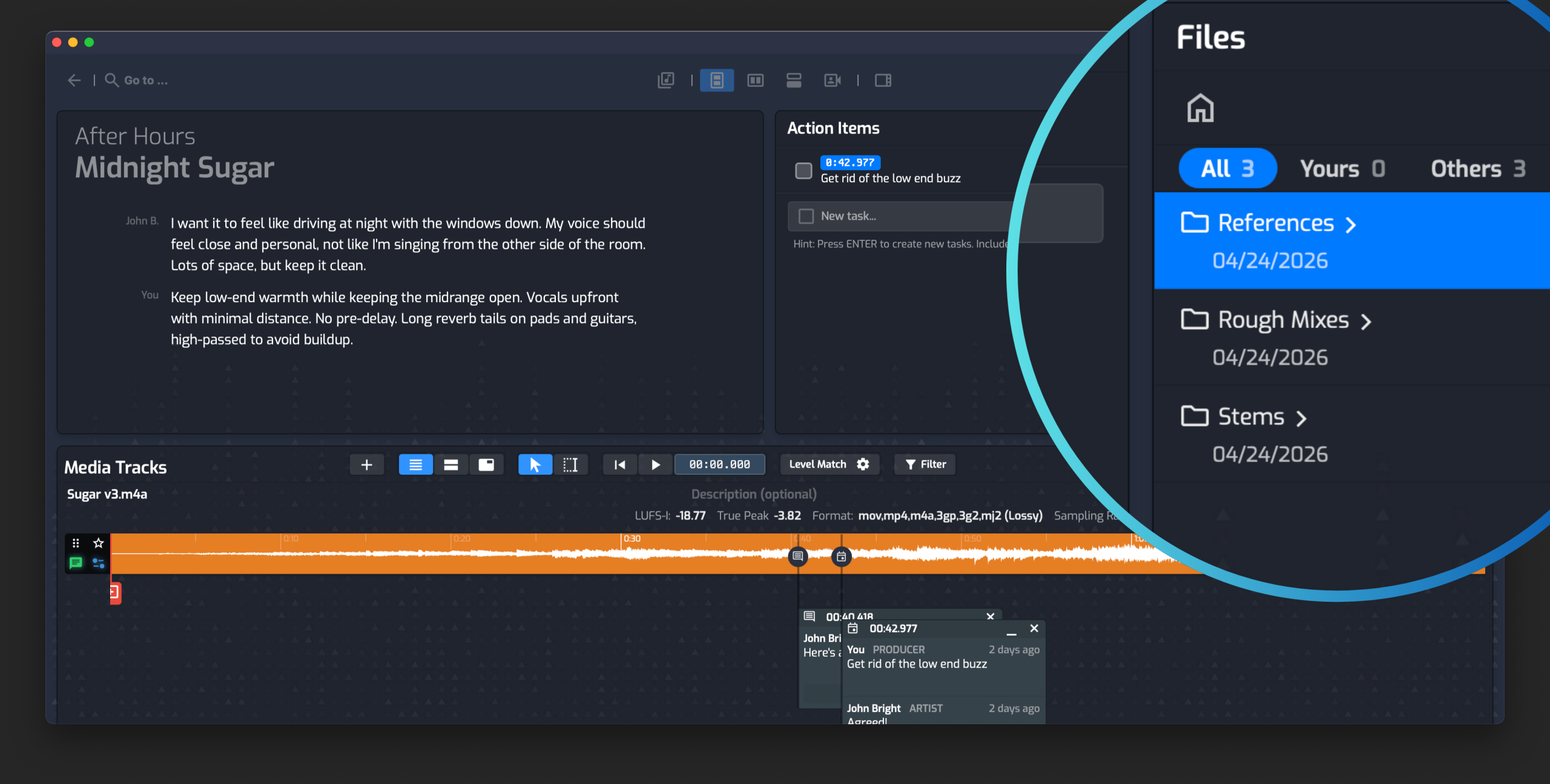Screen dimensions: 1550x784
Task: Grab the track drag handle dots icon
Action: pyautogui.click(x=76, y=543)
